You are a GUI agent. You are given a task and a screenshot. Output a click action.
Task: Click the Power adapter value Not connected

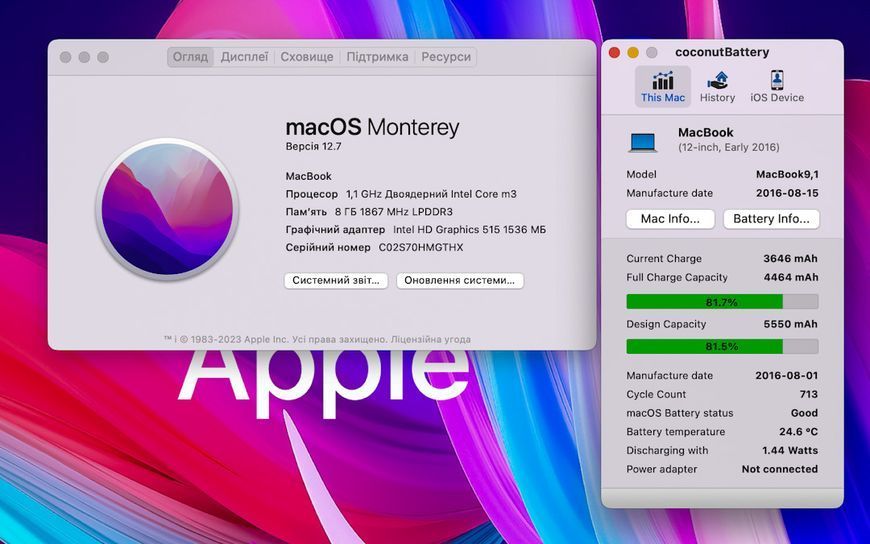(x=780, y=469)
